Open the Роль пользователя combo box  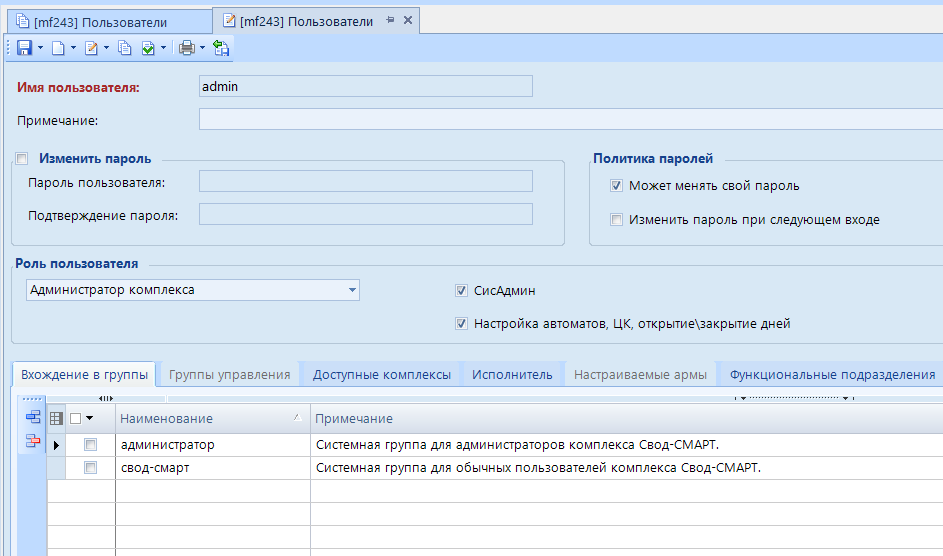pyautogui.click(x=352, y=290)
